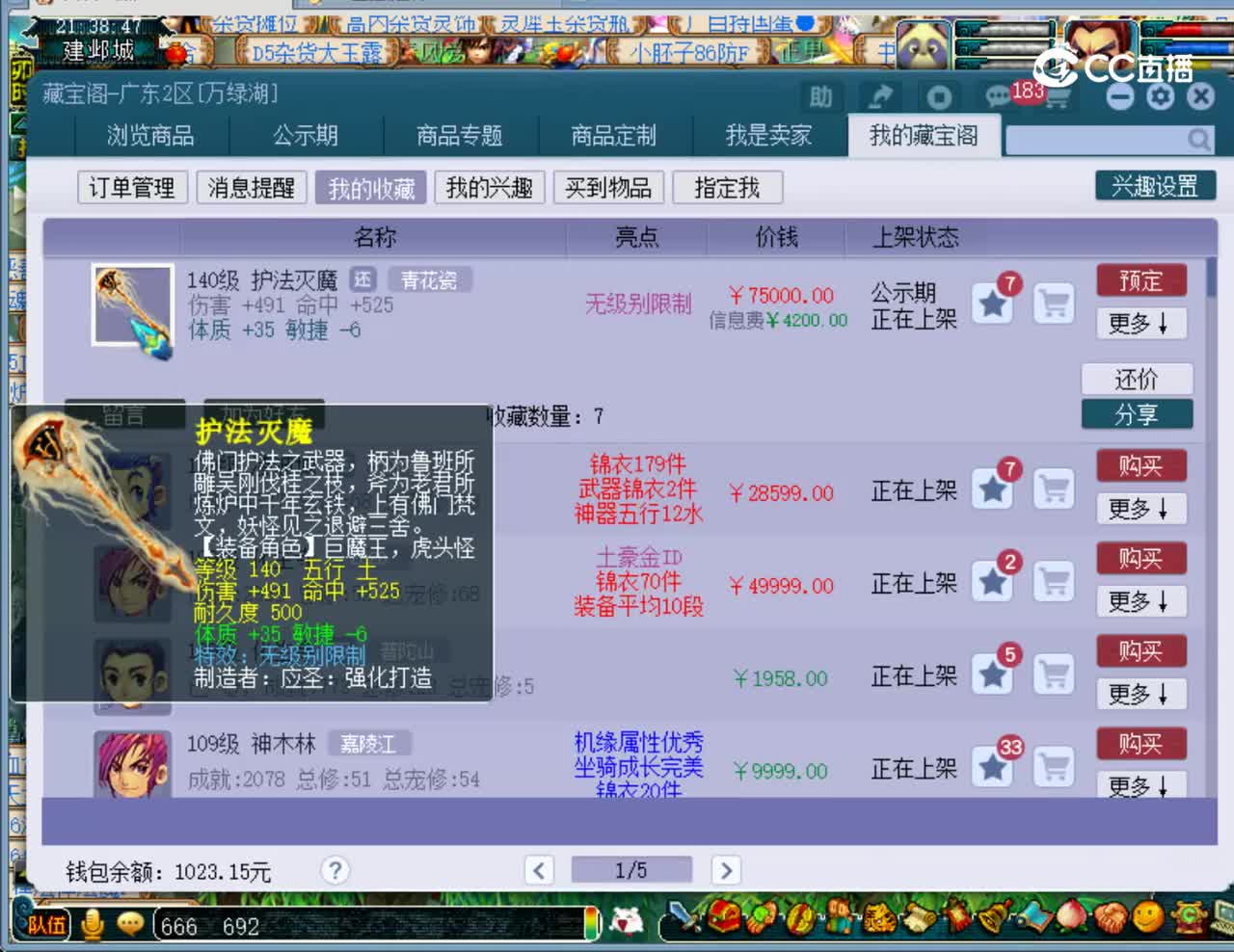Open the 我的兴趣 sub-tab
The width and height of the screenshot is (1234, 952).
[490, 187]
